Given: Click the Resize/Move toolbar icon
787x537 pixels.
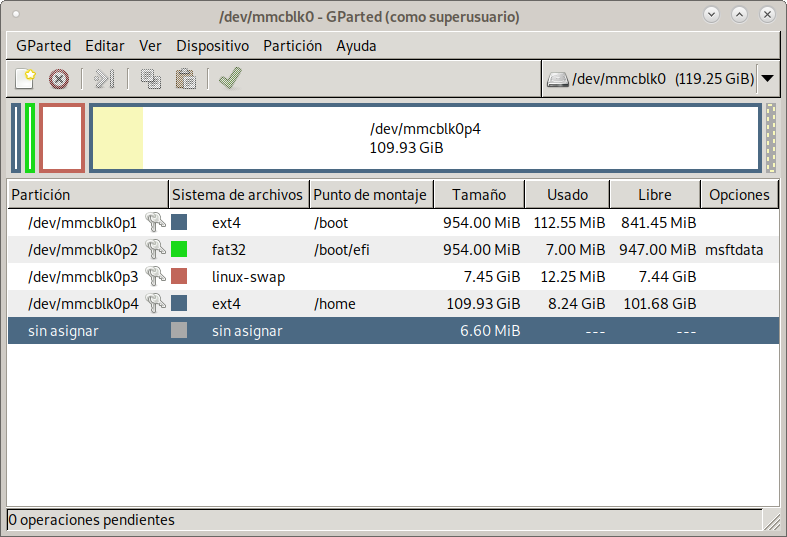Looking at the screenshot, I should 104,79.
